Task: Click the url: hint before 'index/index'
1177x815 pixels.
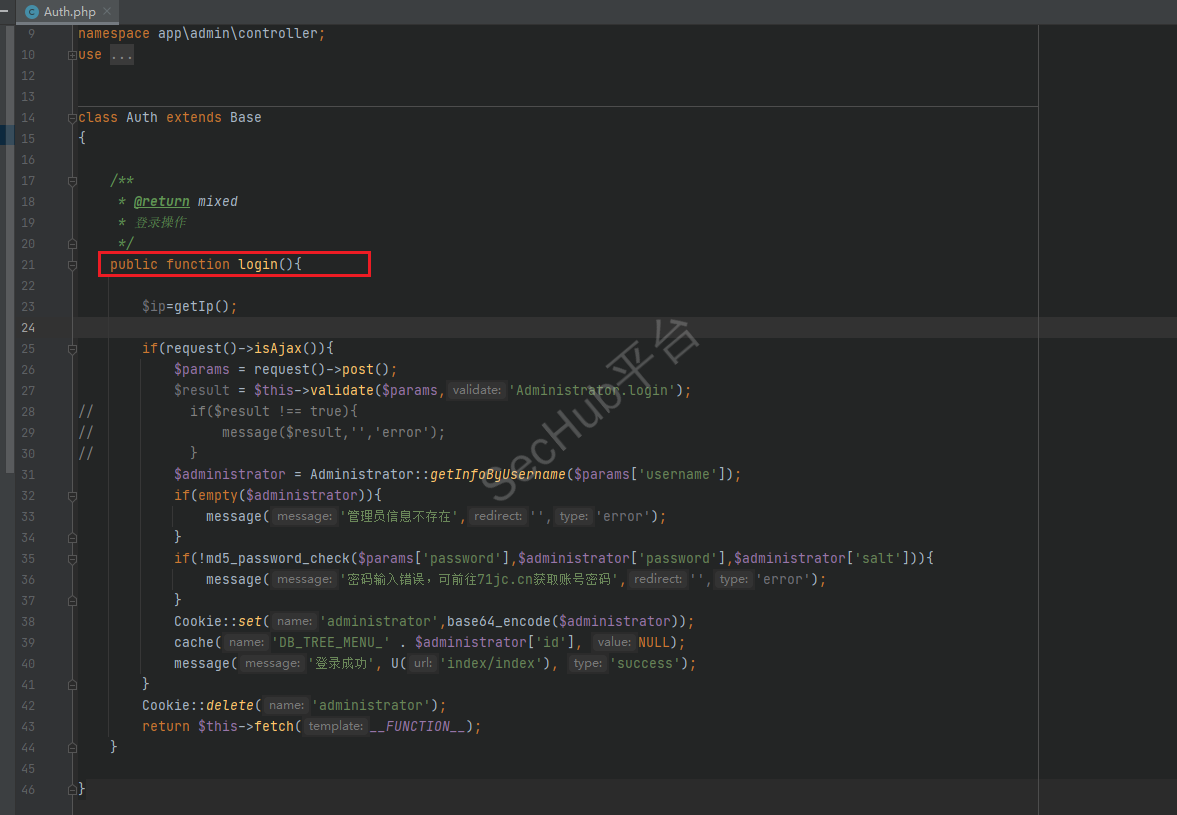Action: pyautogui.click(x=422, y=664)
